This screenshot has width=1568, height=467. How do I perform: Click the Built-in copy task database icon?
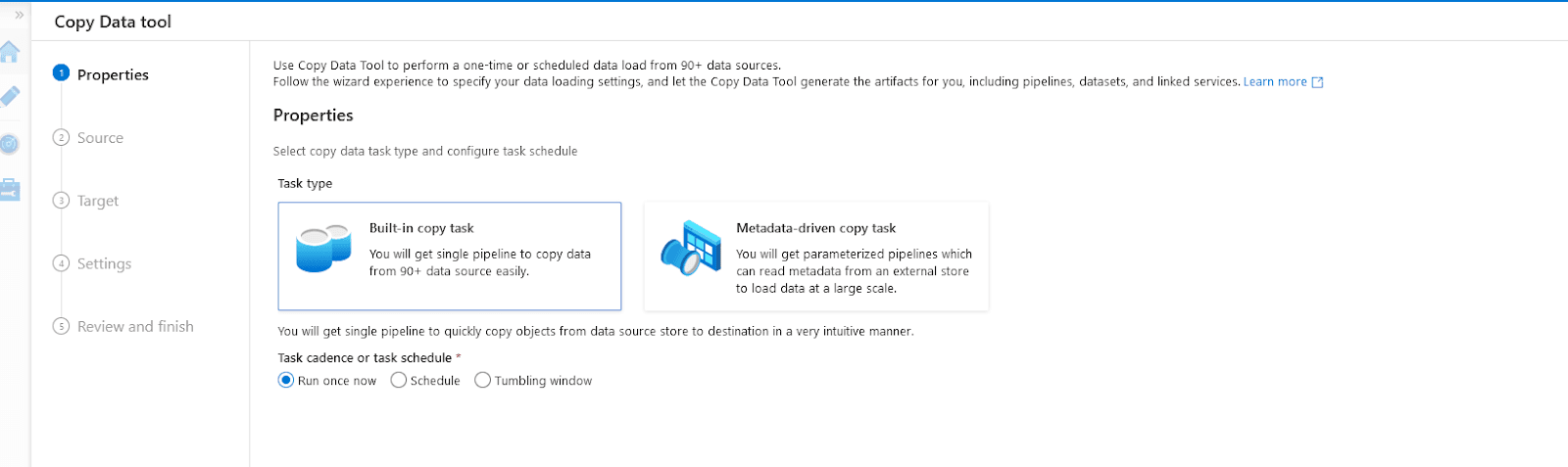(x=323, y=250)
